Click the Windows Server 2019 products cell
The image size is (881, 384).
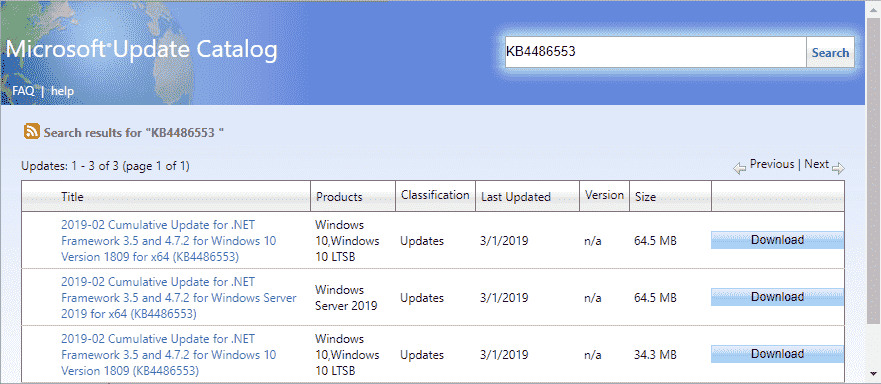[346, 298]
